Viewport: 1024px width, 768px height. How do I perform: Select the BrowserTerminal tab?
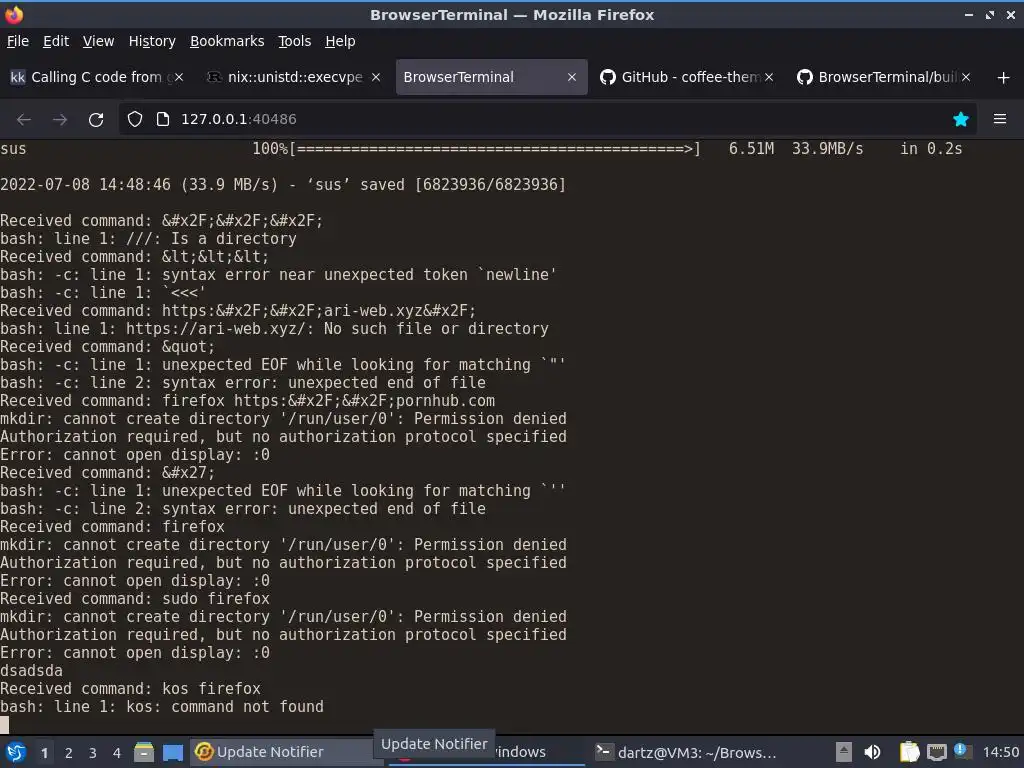pyautogui.click(x=491, y=77)
